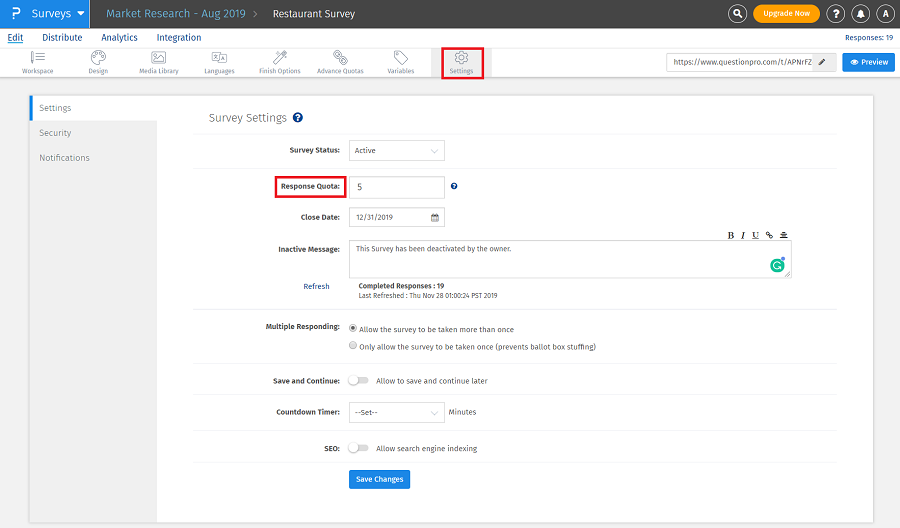Open Finish Options in toolbar
The image size is (900, 528).
point(280,62)
